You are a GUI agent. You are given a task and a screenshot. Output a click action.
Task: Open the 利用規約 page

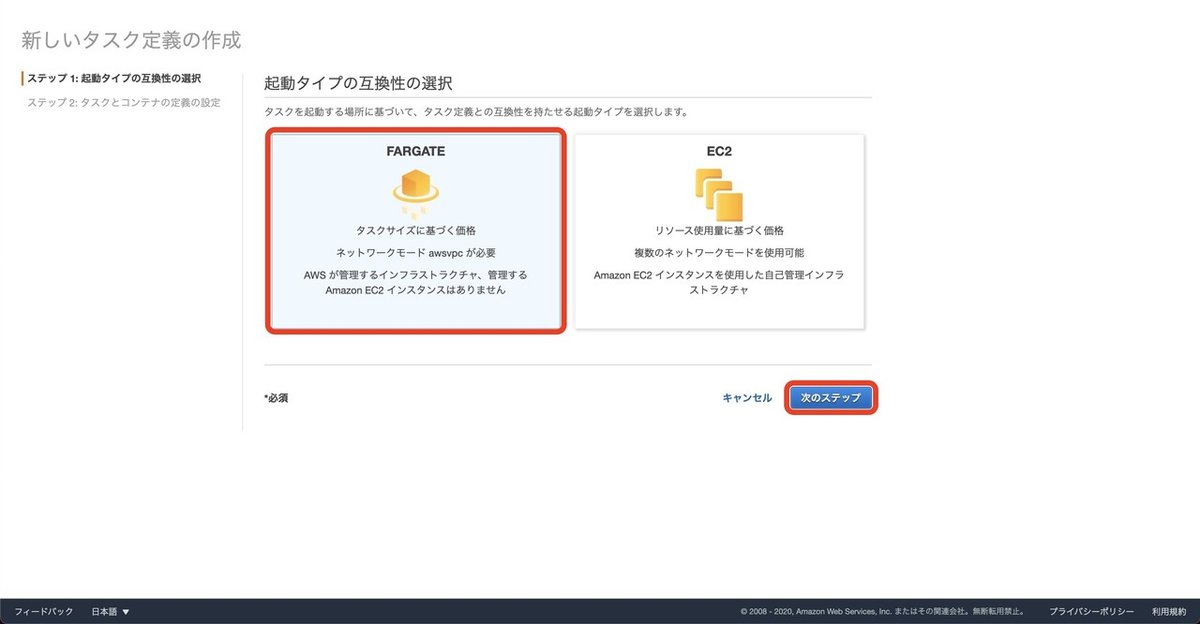(1167, 610)
